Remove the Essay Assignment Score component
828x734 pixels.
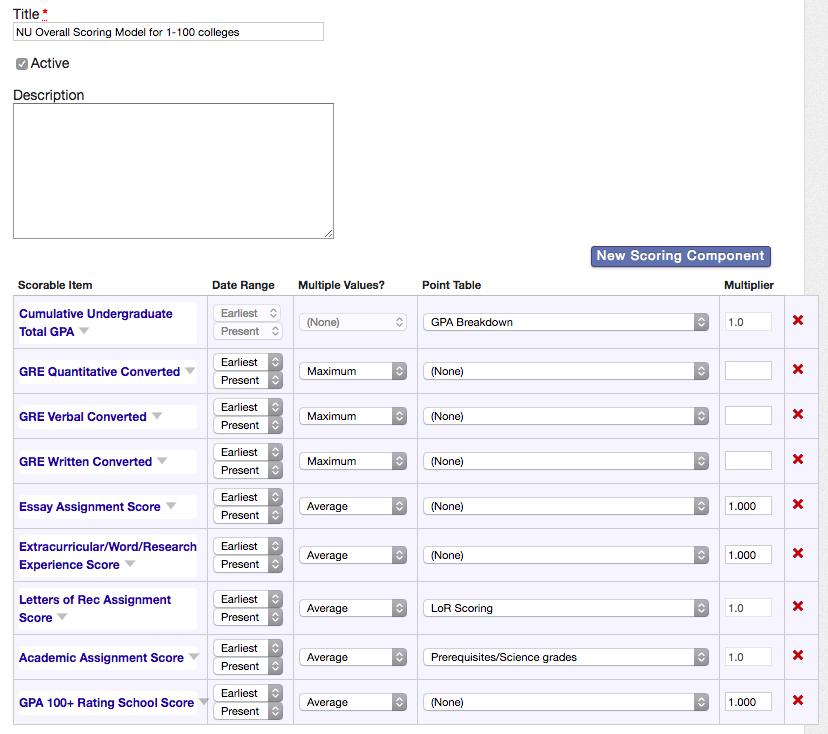797,505
